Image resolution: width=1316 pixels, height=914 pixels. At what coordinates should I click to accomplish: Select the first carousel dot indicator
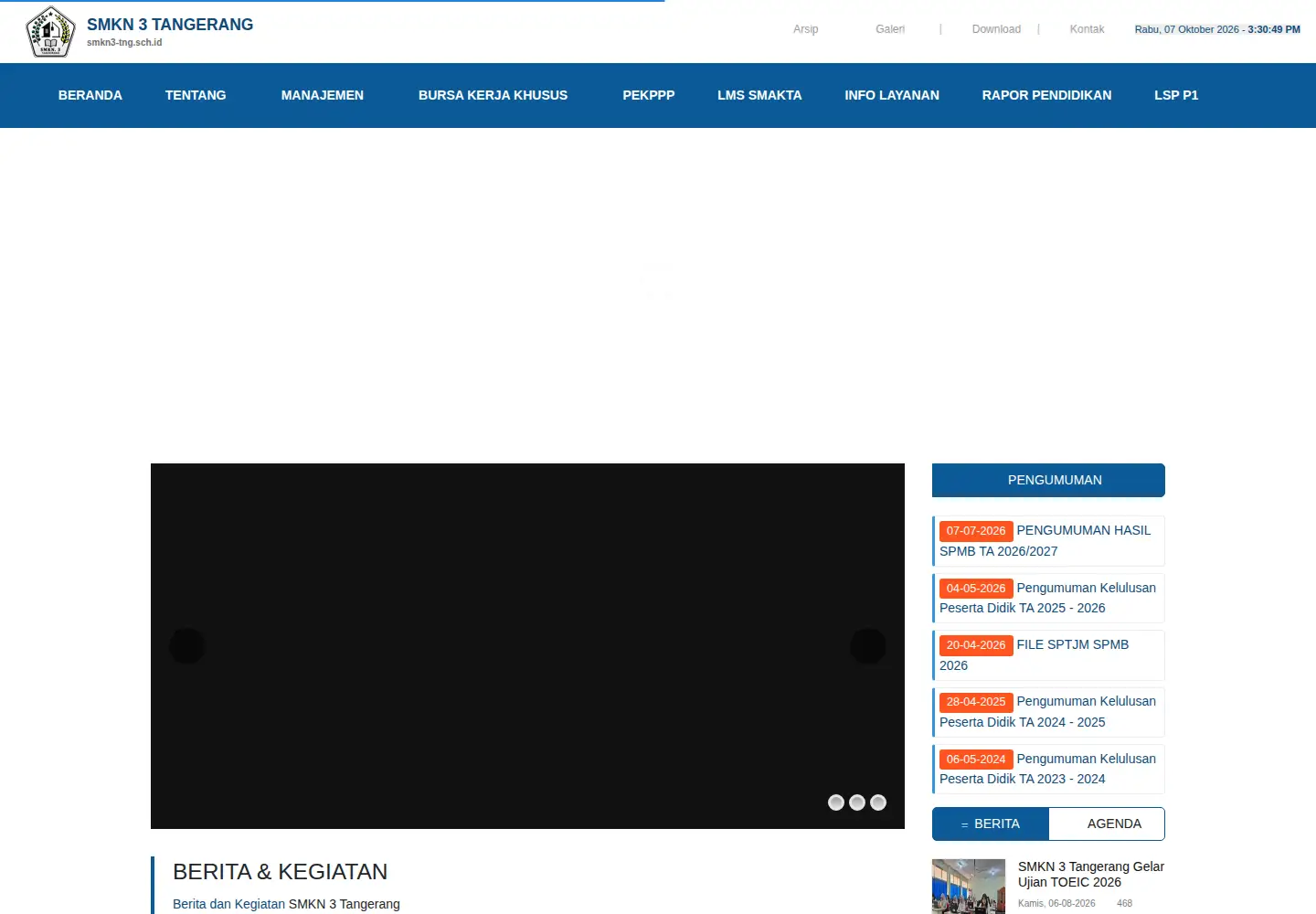pyautogui.click(x=836, y=802)
